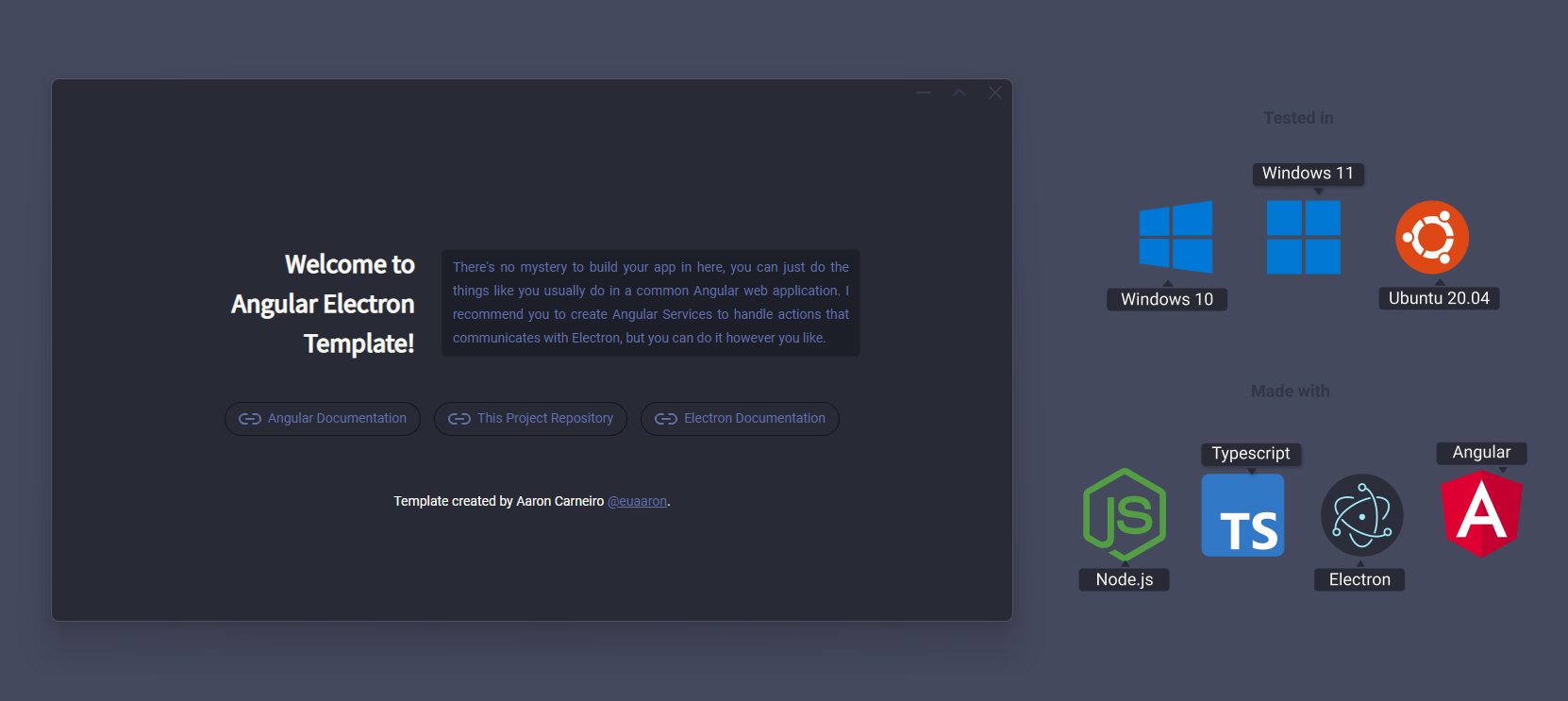1568x701 pixels.
Task: Click the 'There's no mystery' description paragraph
Action: [x=651, y=303]
